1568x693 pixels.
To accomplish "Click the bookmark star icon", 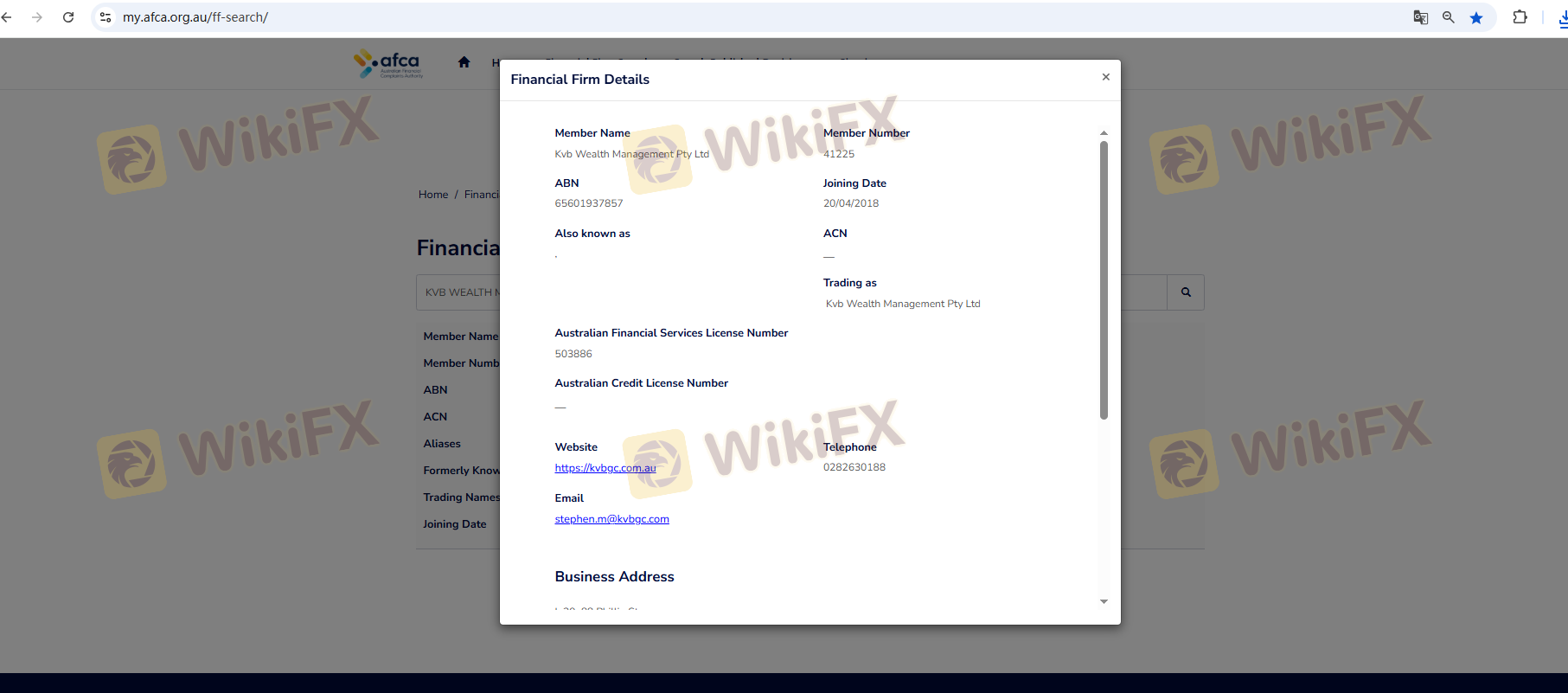I will (1476, 17).
